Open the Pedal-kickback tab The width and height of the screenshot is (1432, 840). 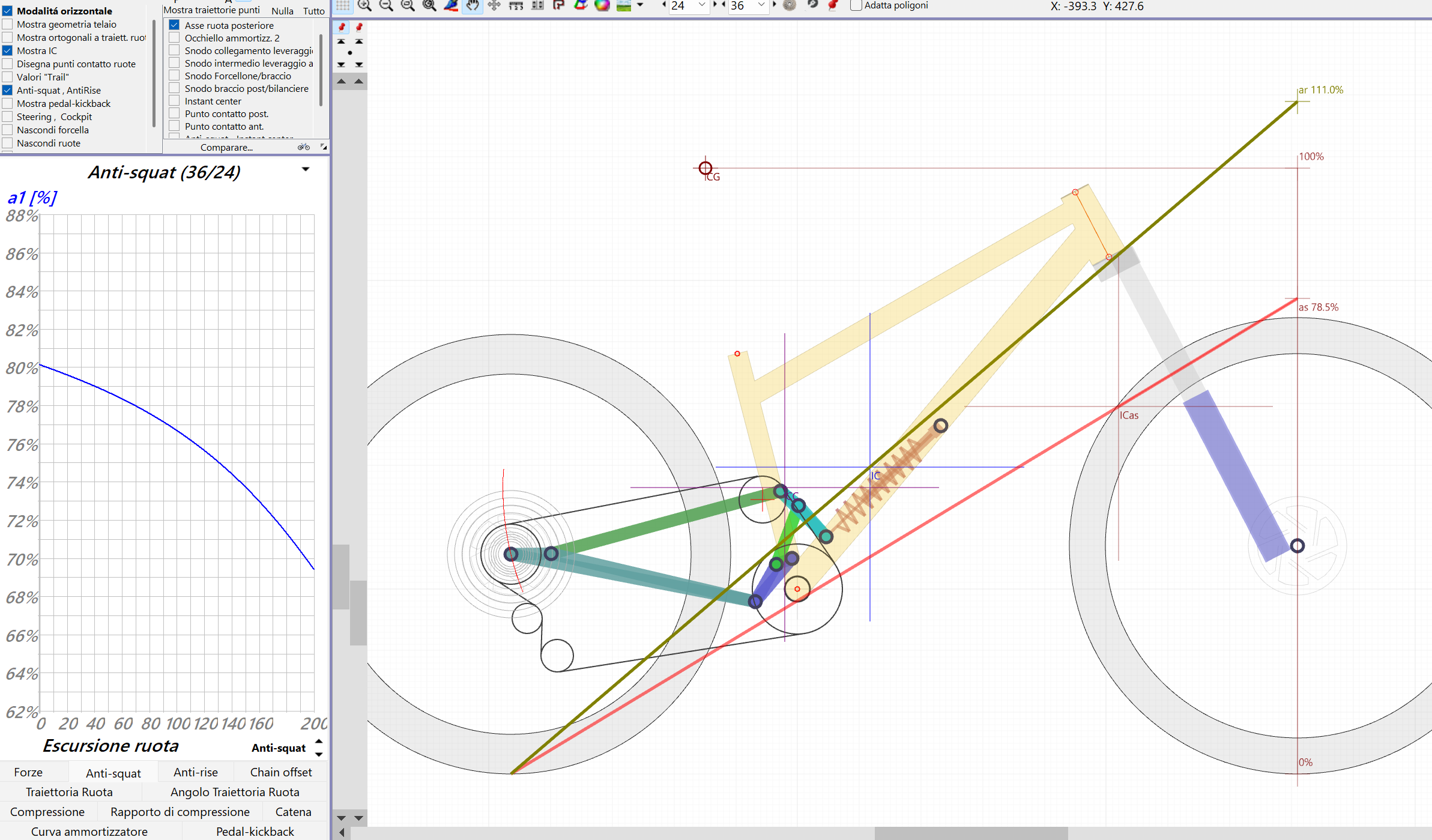tap(255, 832)
